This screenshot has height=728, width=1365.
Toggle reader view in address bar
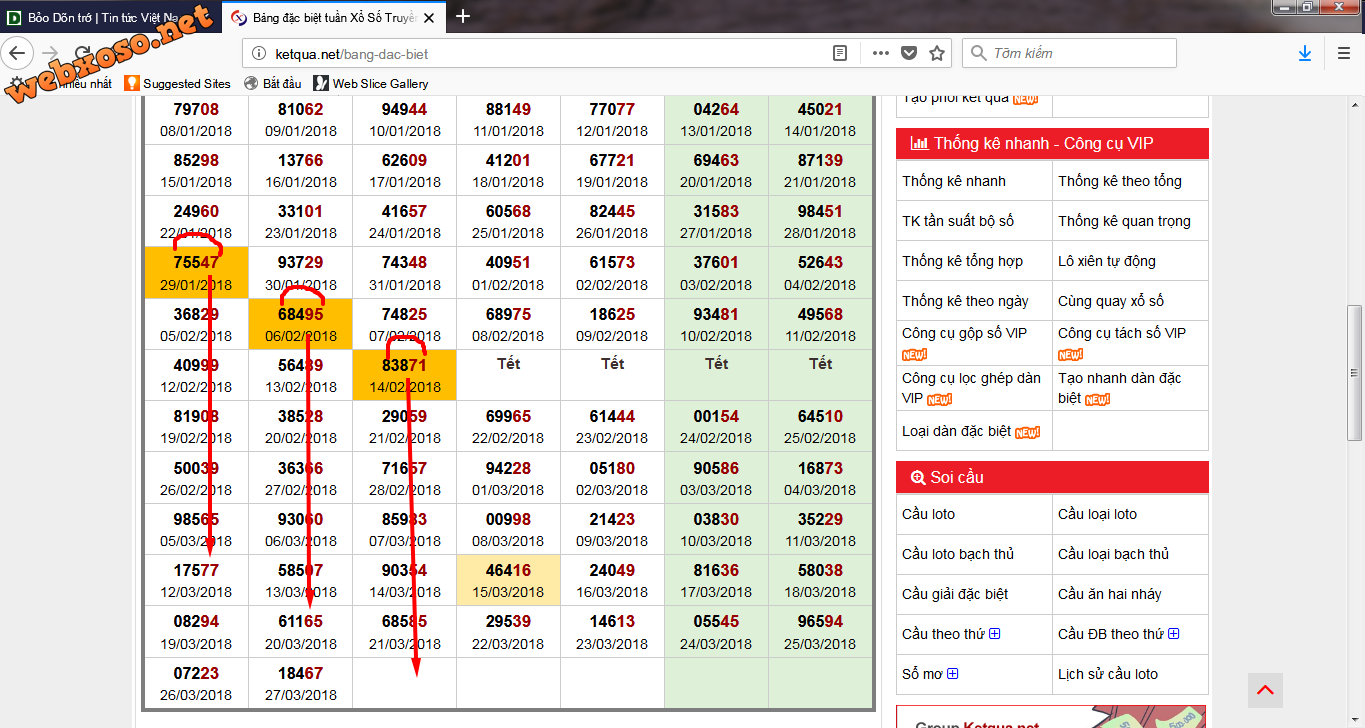840,54
